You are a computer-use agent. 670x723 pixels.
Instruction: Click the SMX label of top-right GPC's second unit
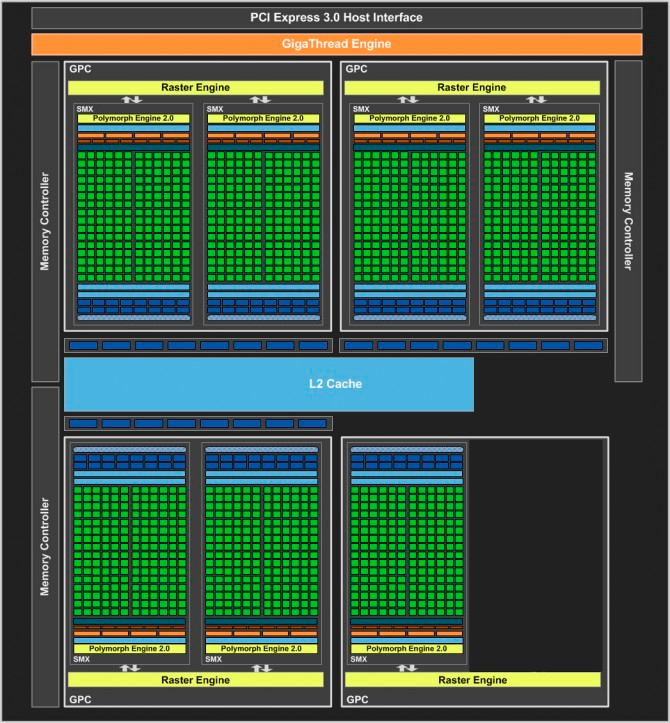coord(491,109)
